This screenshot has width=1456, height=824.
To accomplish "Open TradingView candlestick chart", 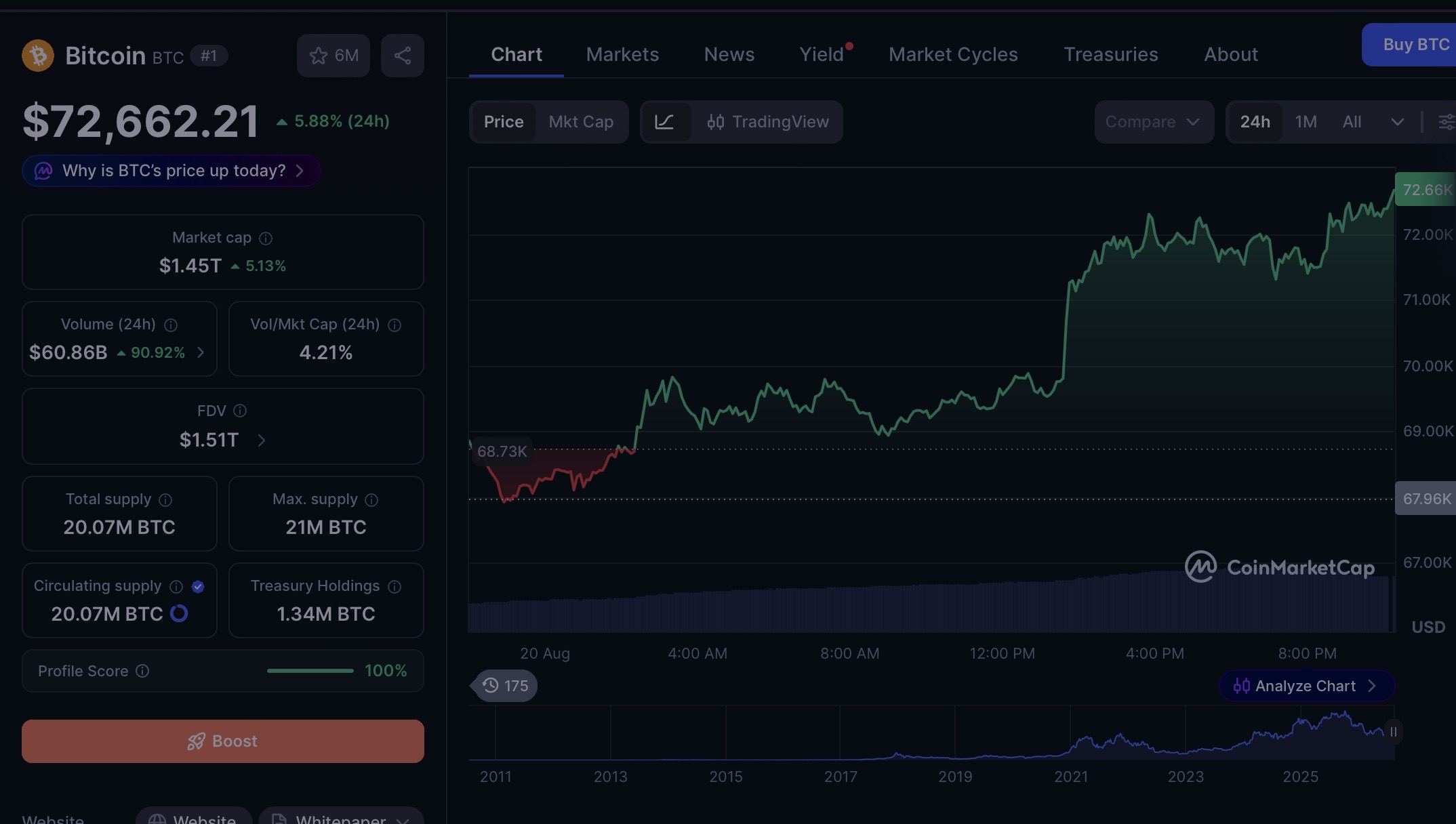I will coord(767,122).
